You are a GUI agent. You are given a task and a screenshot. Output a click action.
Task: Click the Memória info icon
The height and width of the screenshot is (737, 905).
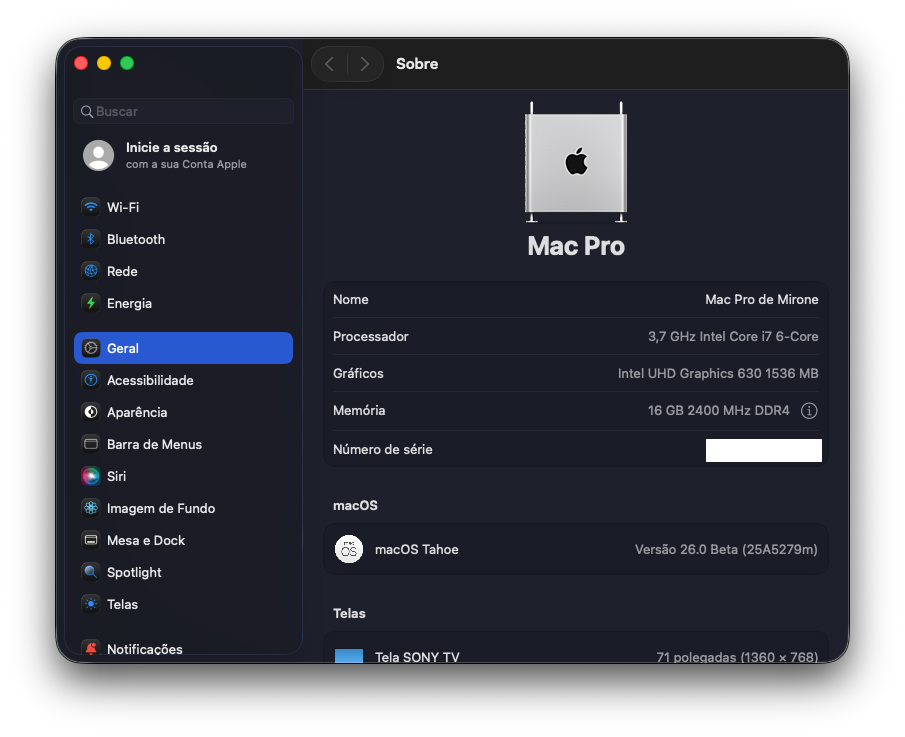(809, 410)
